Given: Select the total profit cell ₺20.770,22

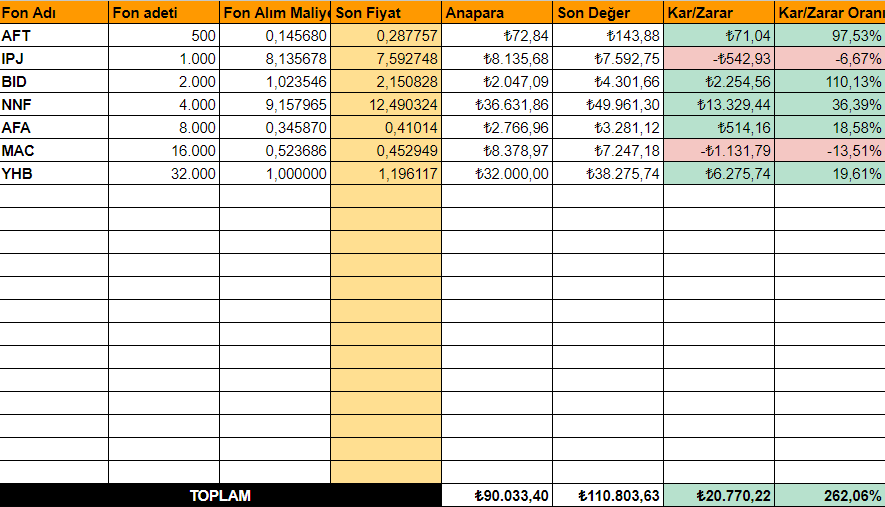Looking at the screenshot, I should pyautogui.click(x=719, y=496).
